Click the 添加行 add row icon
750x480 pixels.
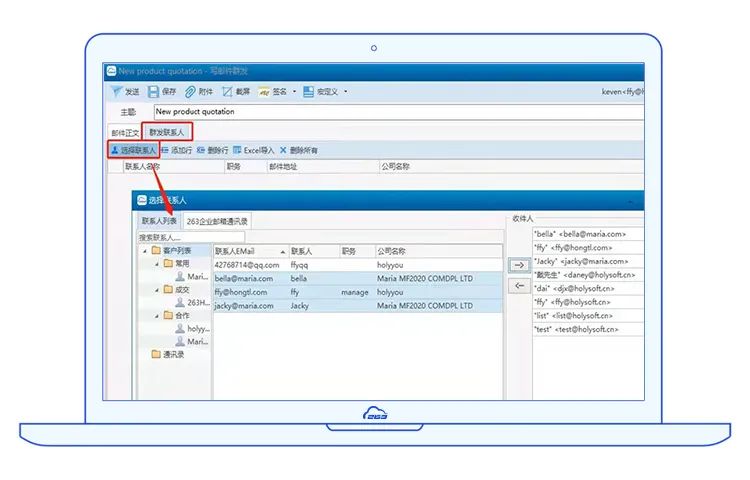coord(165,150)
